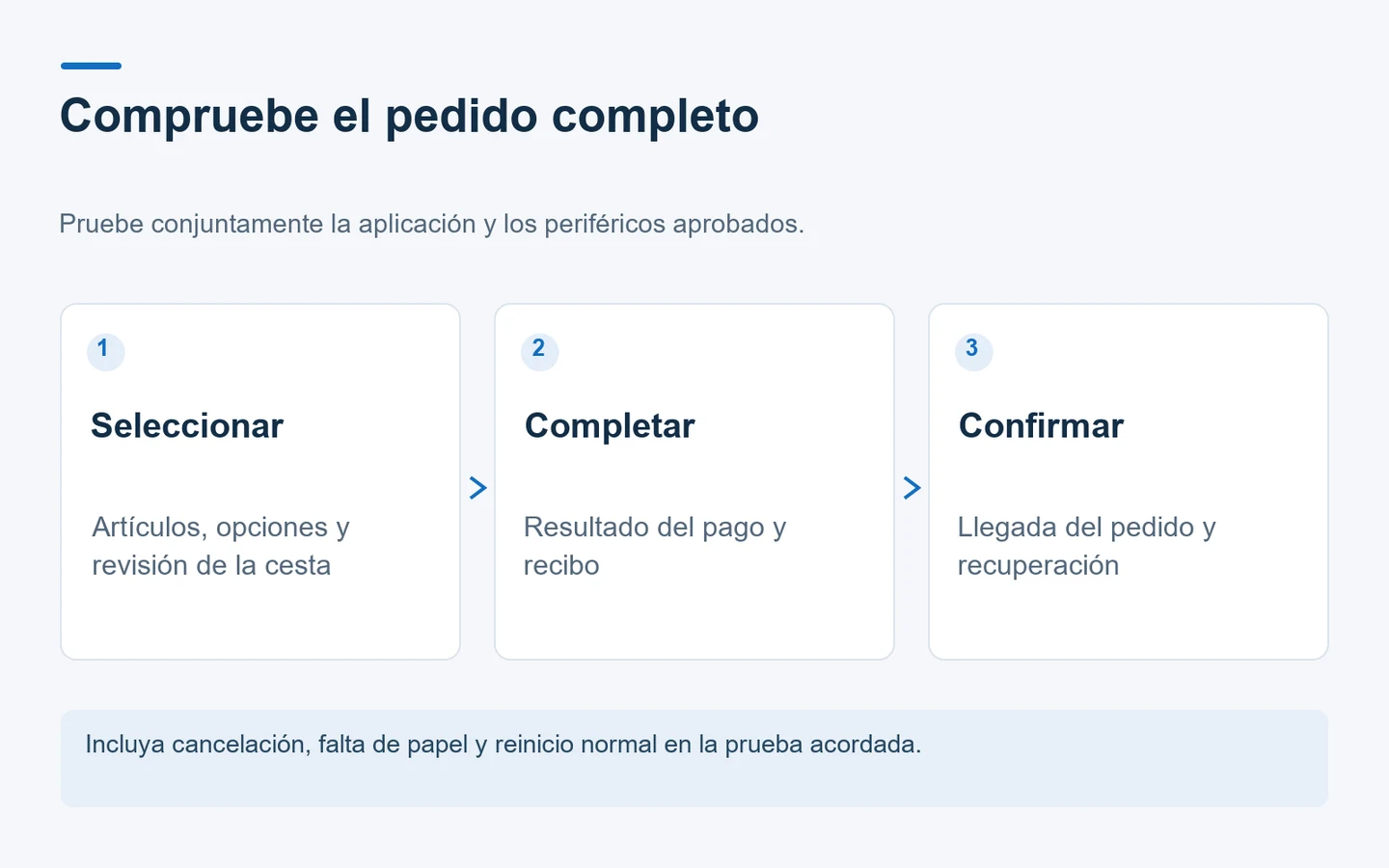
Task: Click the chevron between Seleccionar and Completar
Action: pyautogui.click(x=477, y=488)
